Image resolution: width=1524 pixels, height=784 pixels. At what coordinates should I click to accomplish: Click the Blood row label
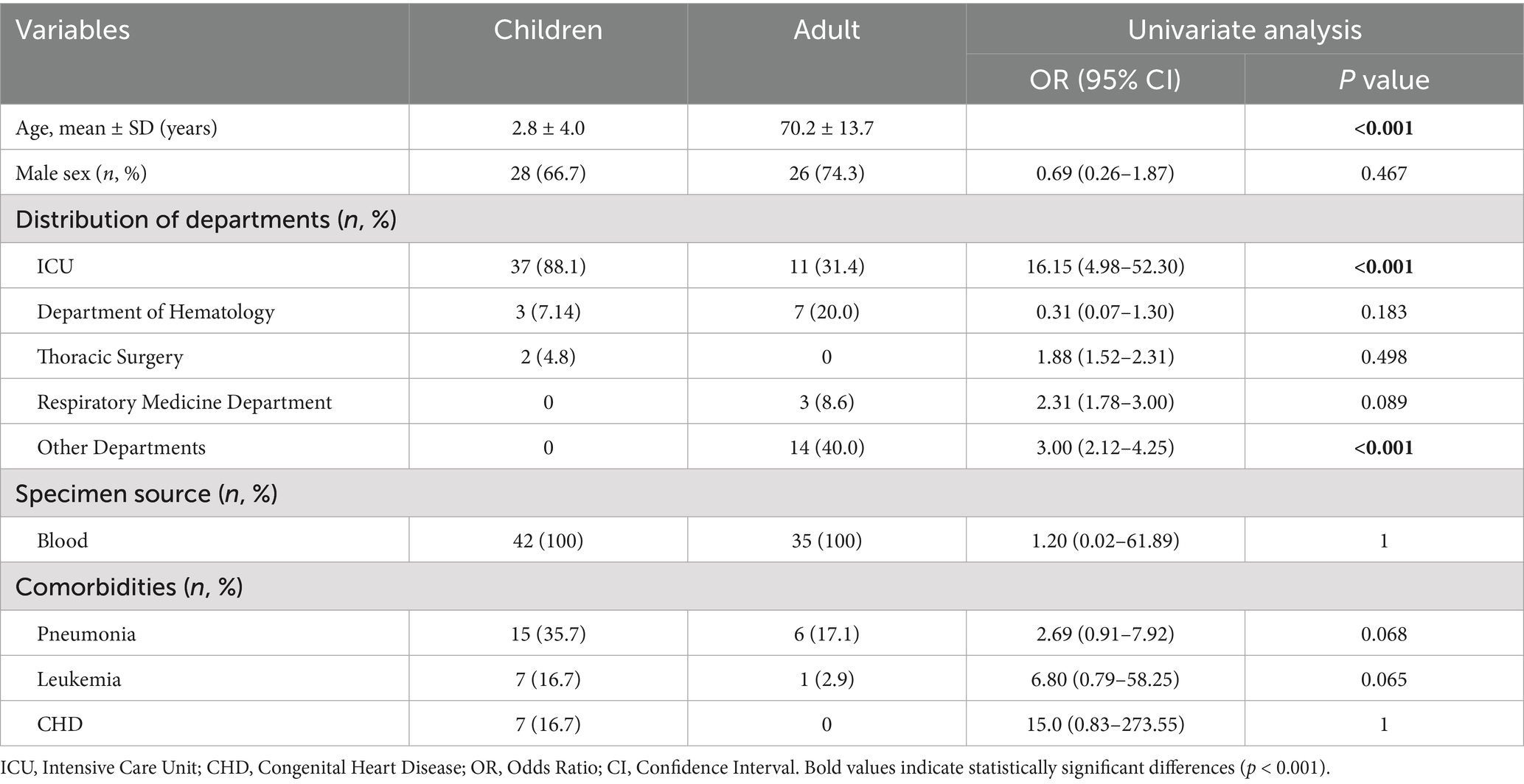[x=63, y=541]
